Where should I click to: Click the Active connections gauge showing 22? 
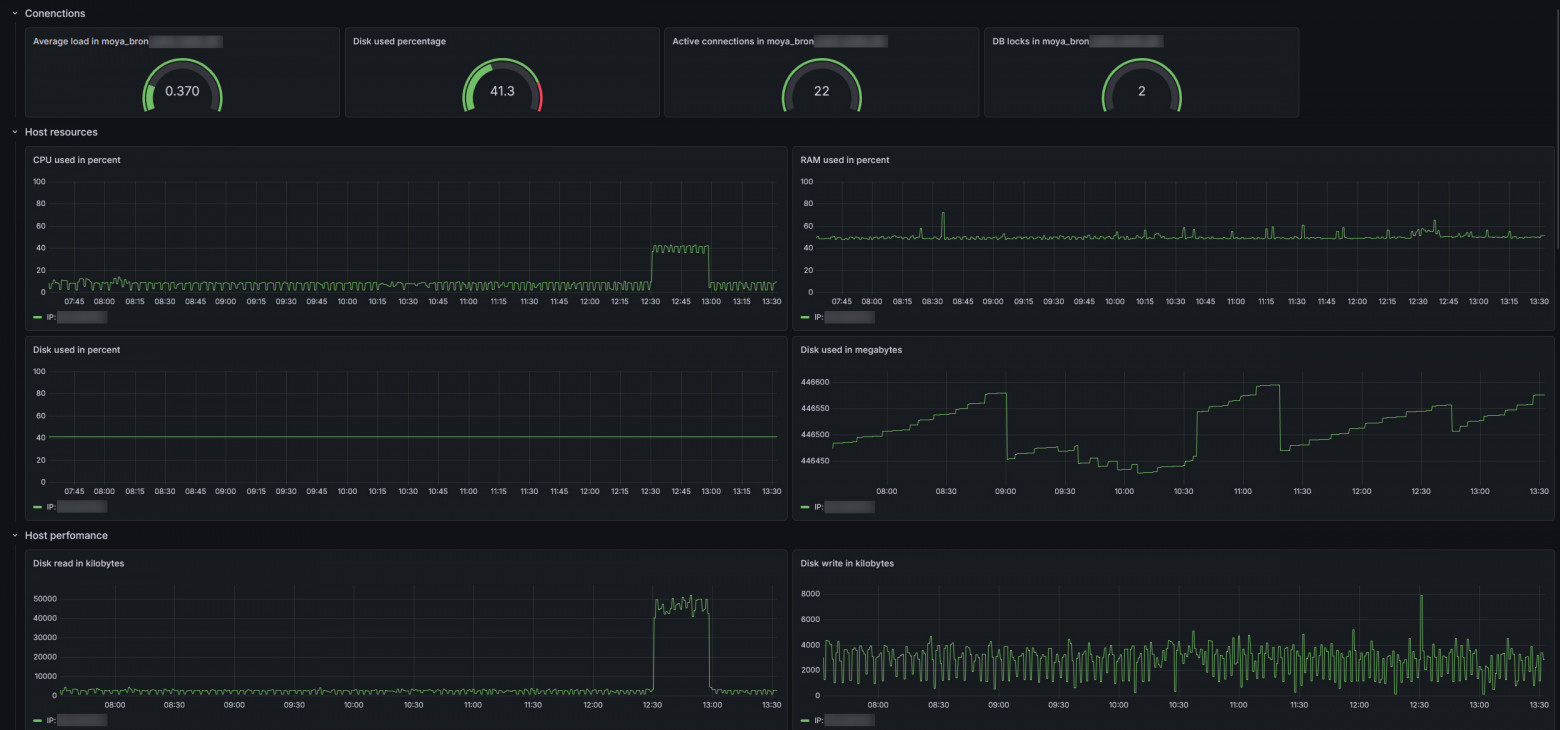click(x=822, y=87)
